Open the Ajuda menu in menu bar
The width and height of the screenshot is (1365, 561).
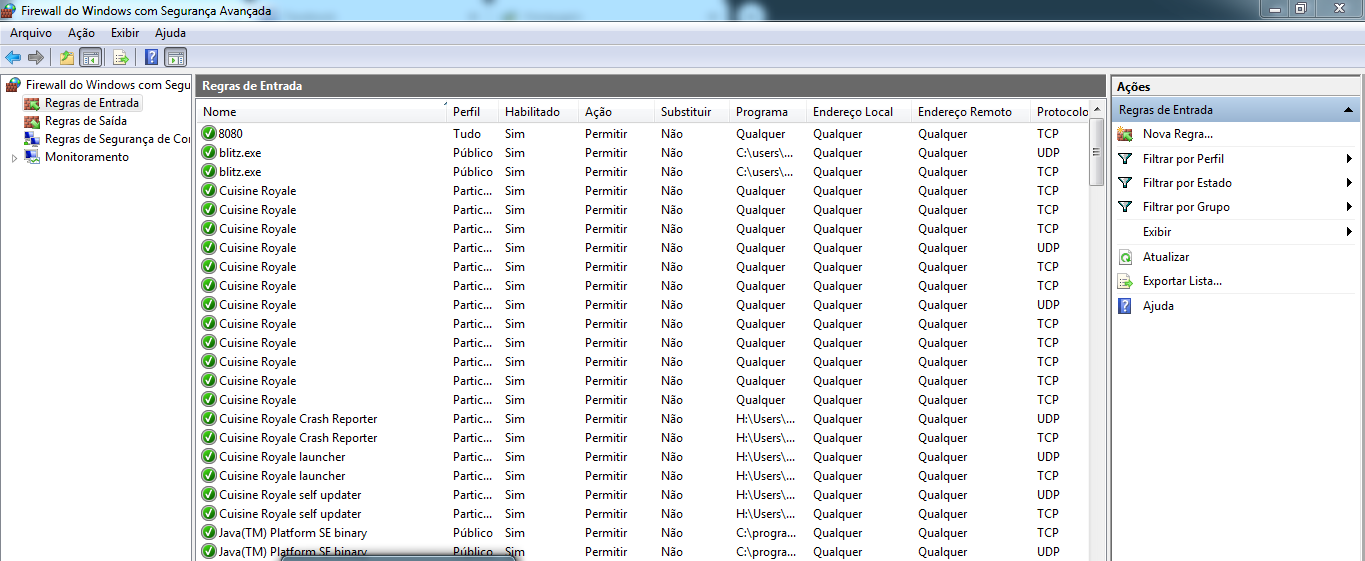click(x=170, y=33)
